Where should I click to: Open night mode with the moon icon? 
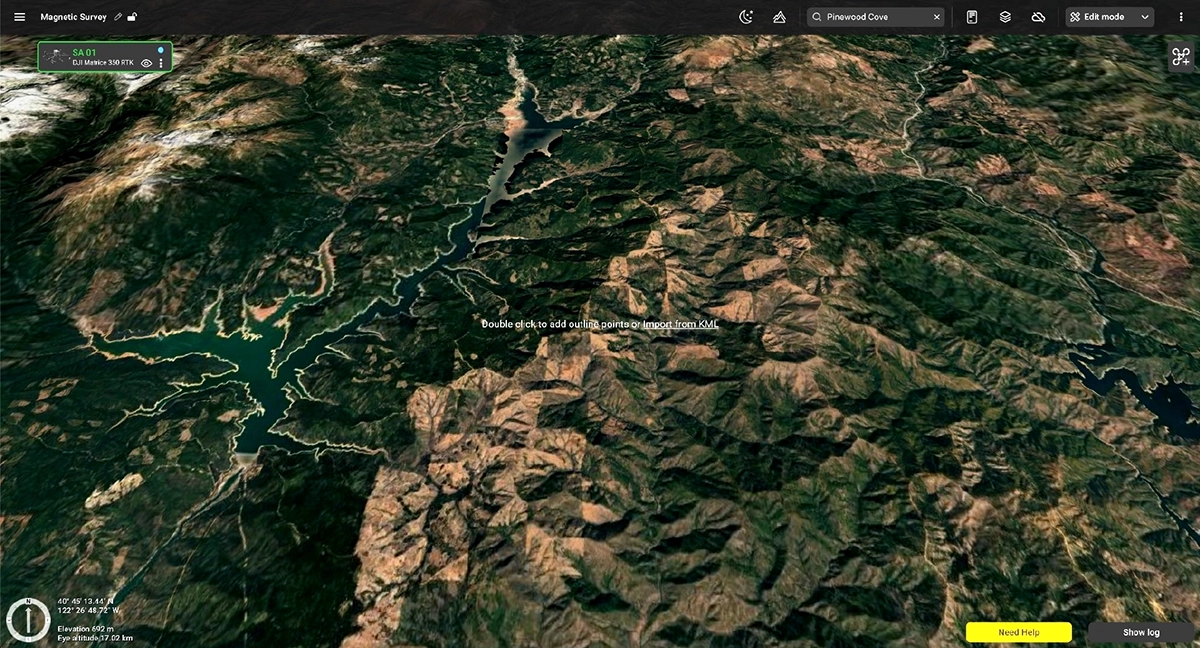745,17
